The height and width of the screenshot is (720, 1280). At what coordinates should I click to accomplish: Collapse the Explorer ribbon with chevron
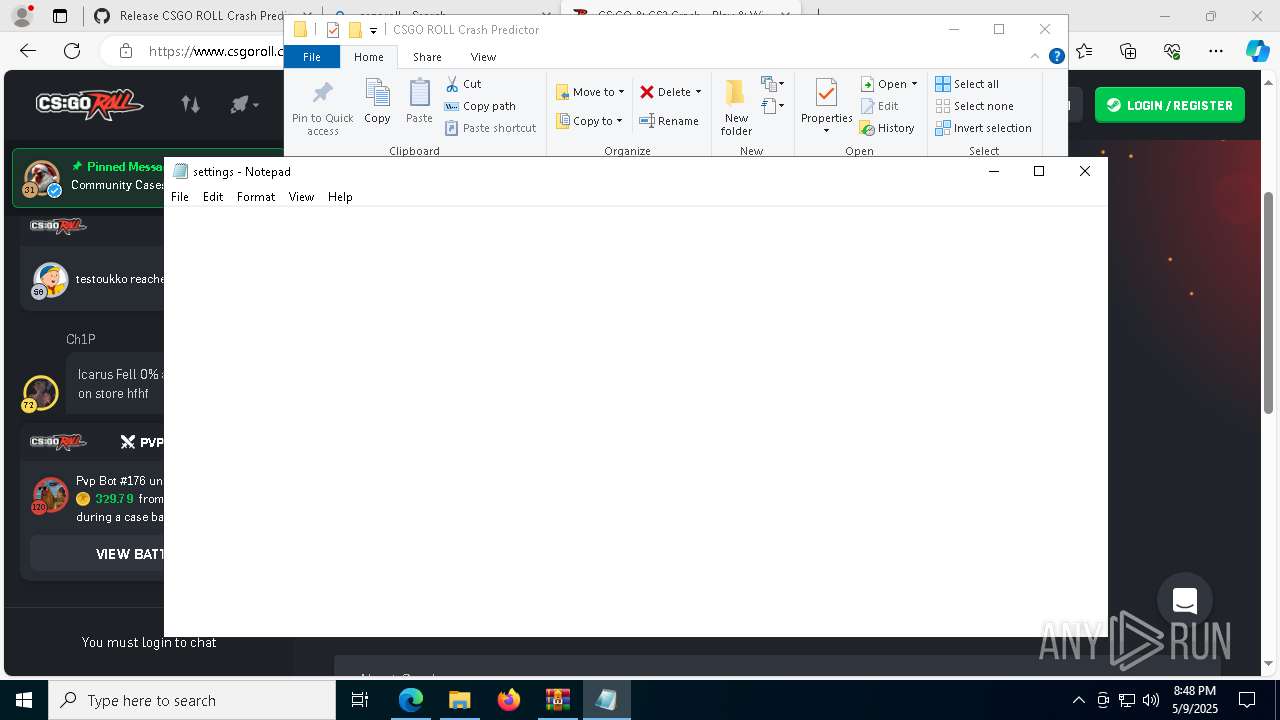(x=1036, y=57)
